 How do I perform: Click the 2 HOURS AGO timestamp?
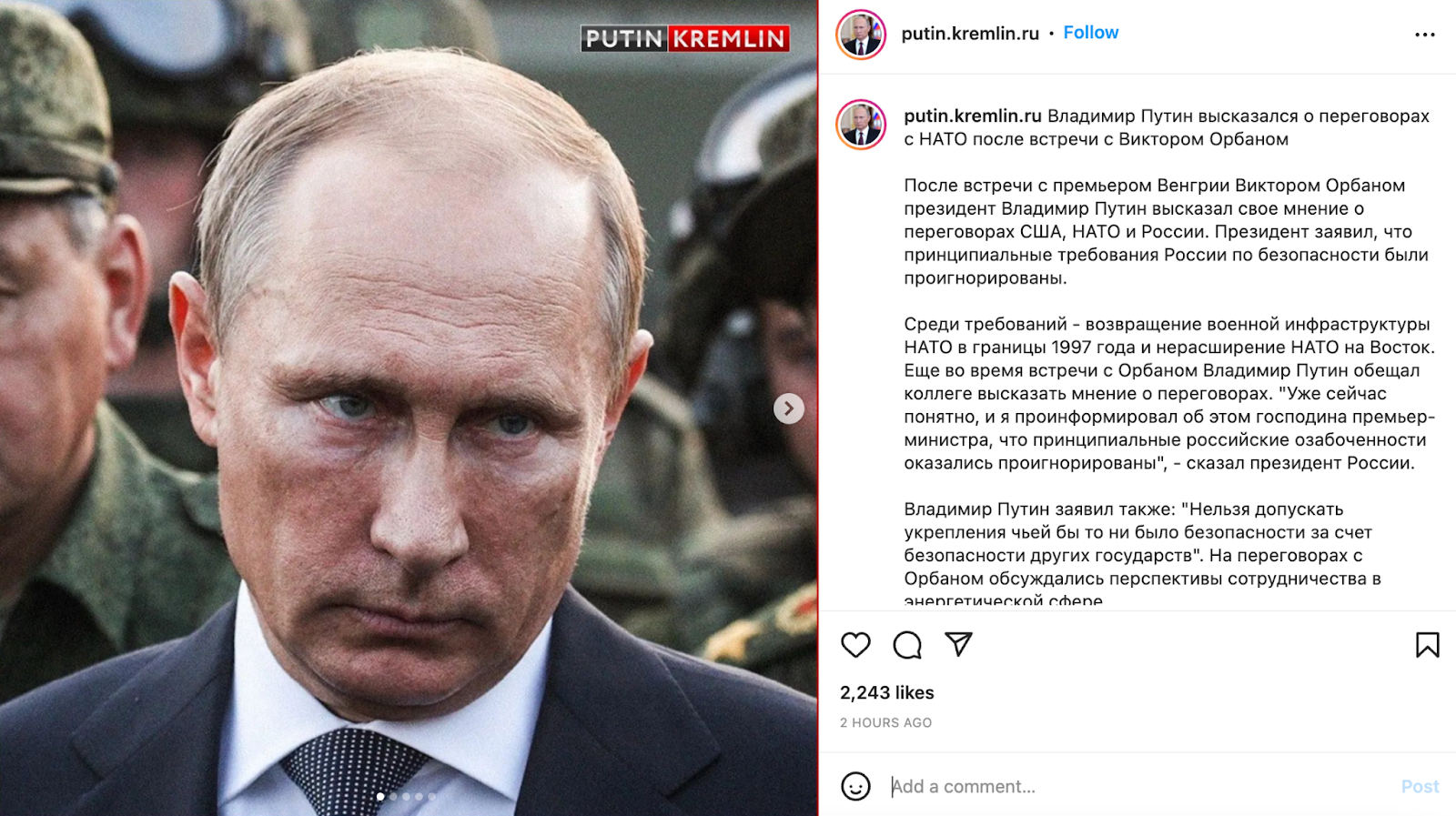pos(885,722)
